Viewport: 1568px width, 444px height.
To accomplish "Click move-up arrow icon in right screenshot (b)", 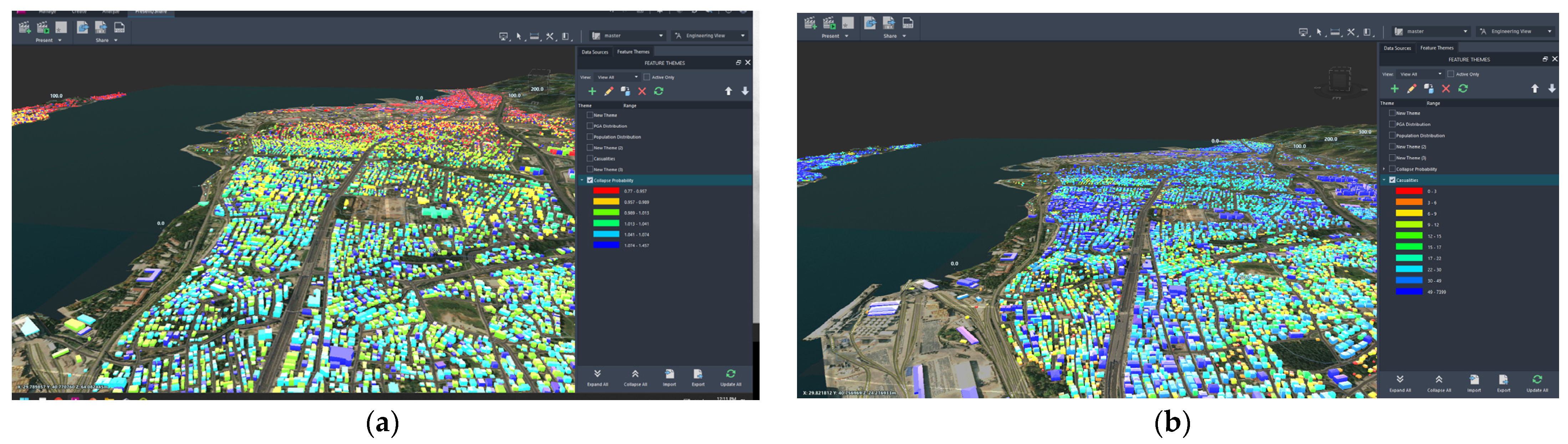I will (x=1534, y=89).
